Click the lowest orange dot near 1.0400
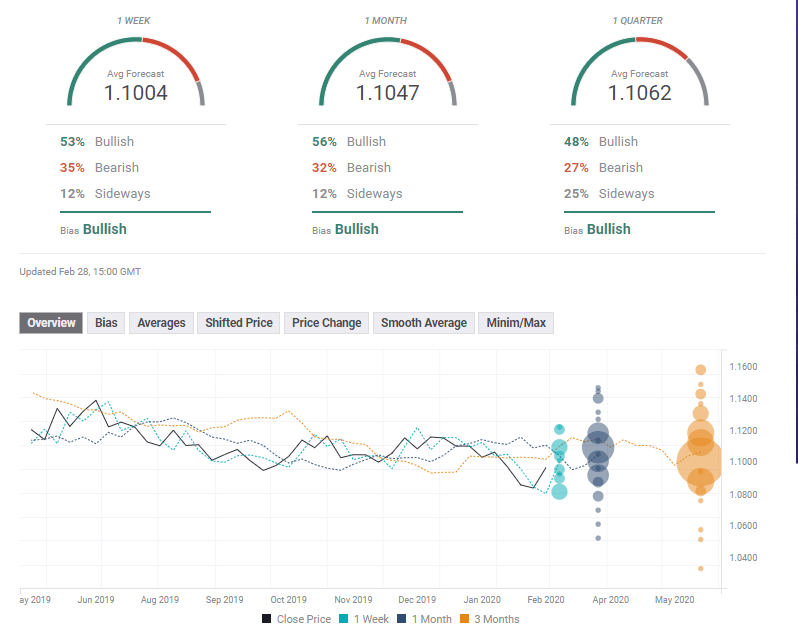The image size is (798, 635). tap(700, 568)
